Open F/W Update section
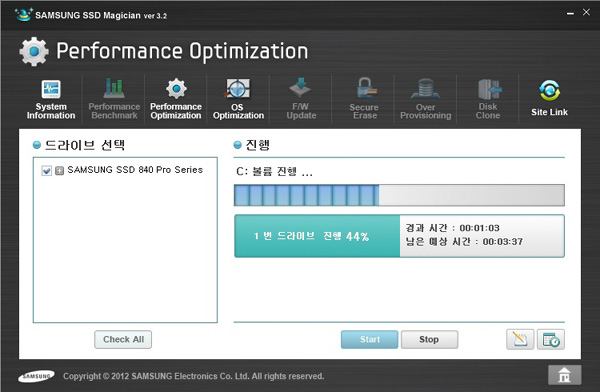600x392 pixels. (301, 99)
